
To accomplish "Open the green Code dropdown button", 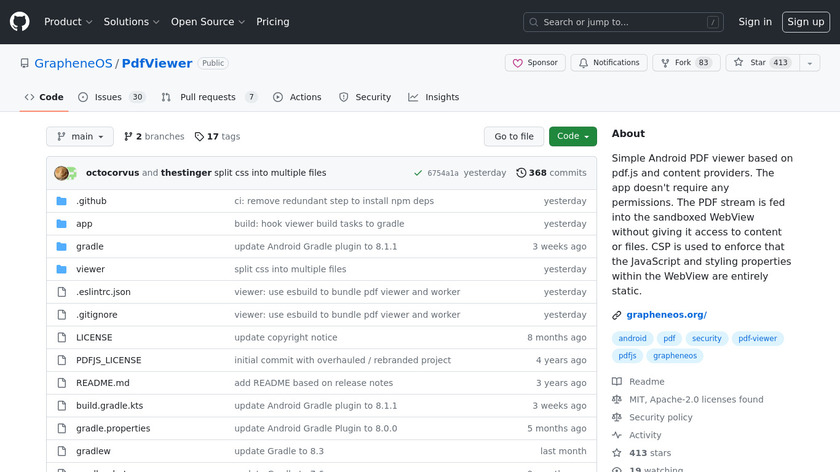I will click(x=573, y=137).
